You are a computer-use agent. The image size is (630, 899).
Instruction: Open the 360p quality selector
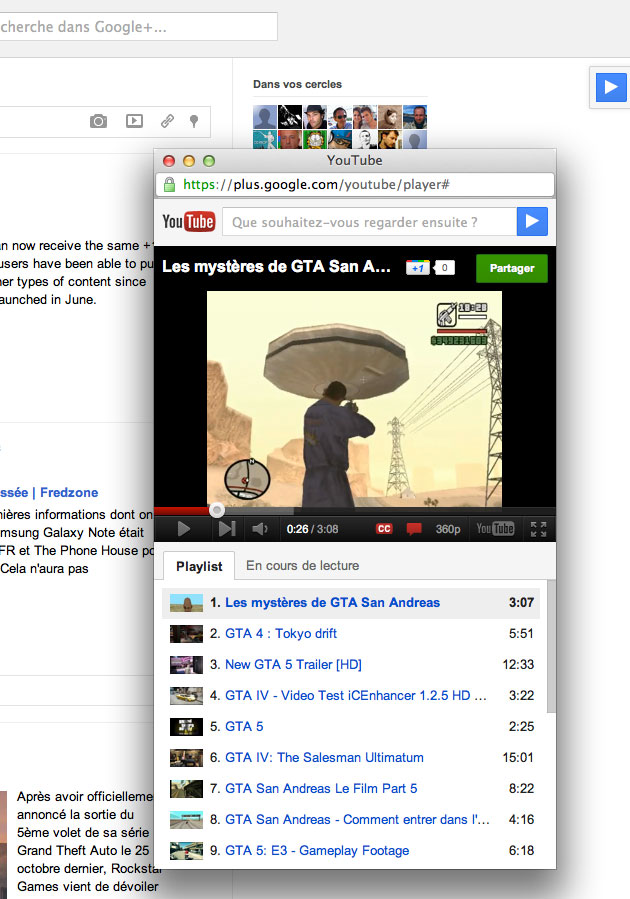click(448, 529)
